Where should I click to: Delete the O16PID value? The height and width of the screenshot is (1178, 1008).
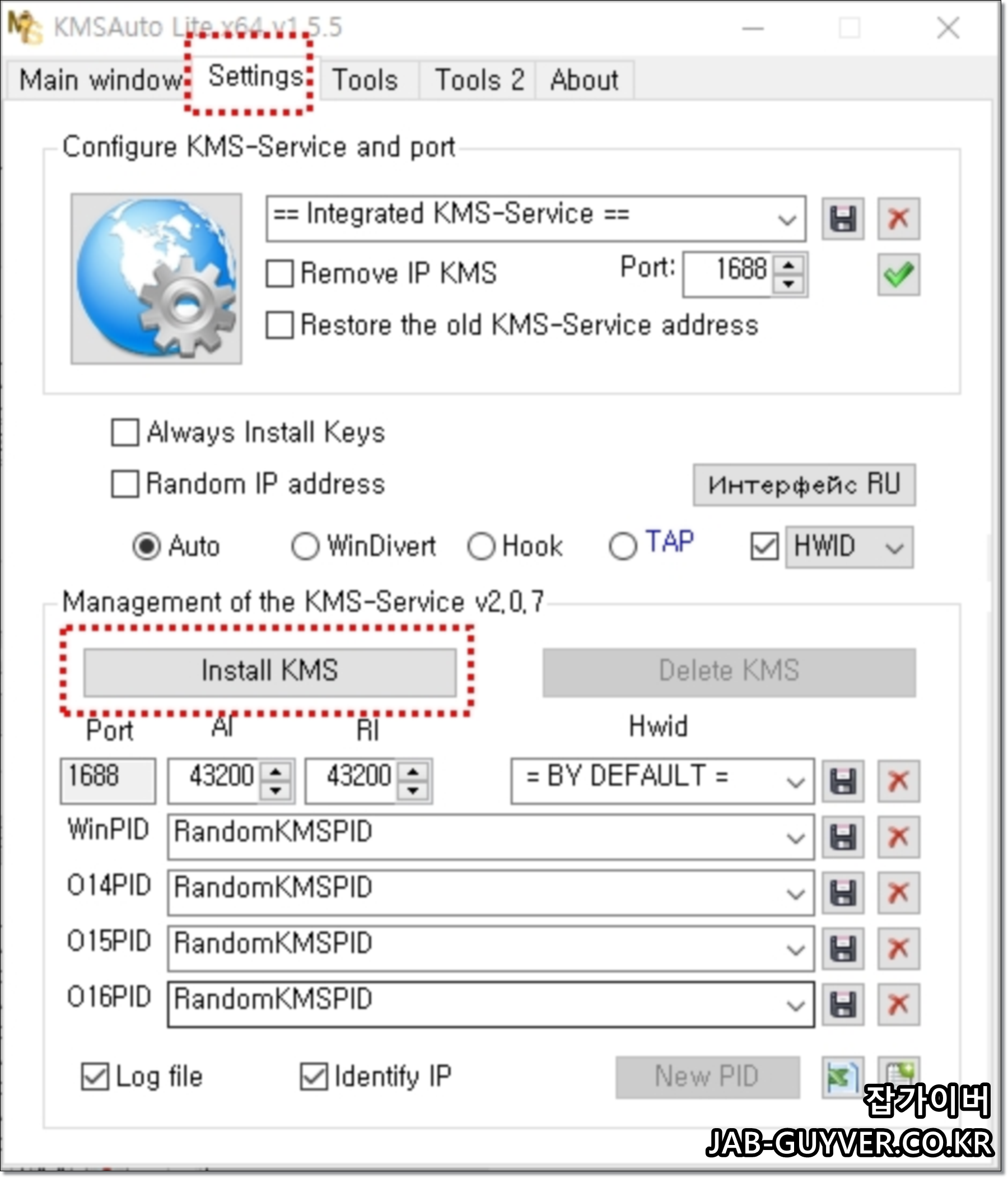pyautogui.click(x=898, y=1004)
